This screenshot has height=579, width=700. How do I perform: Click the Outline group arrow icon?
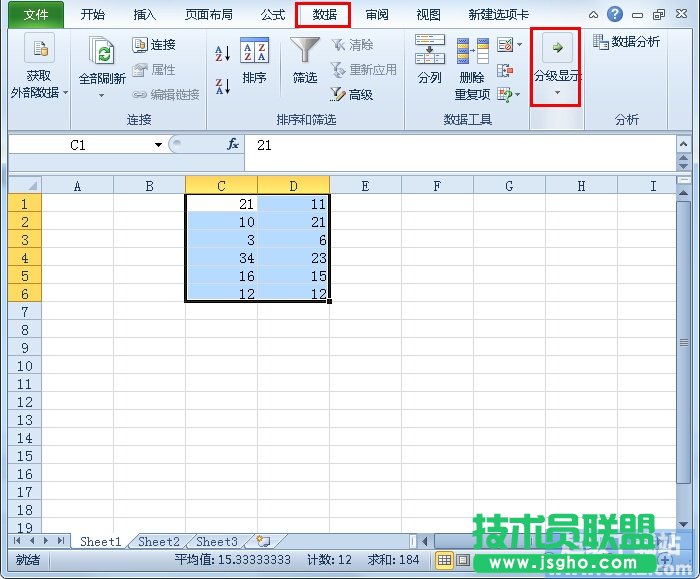pos(557,47)
